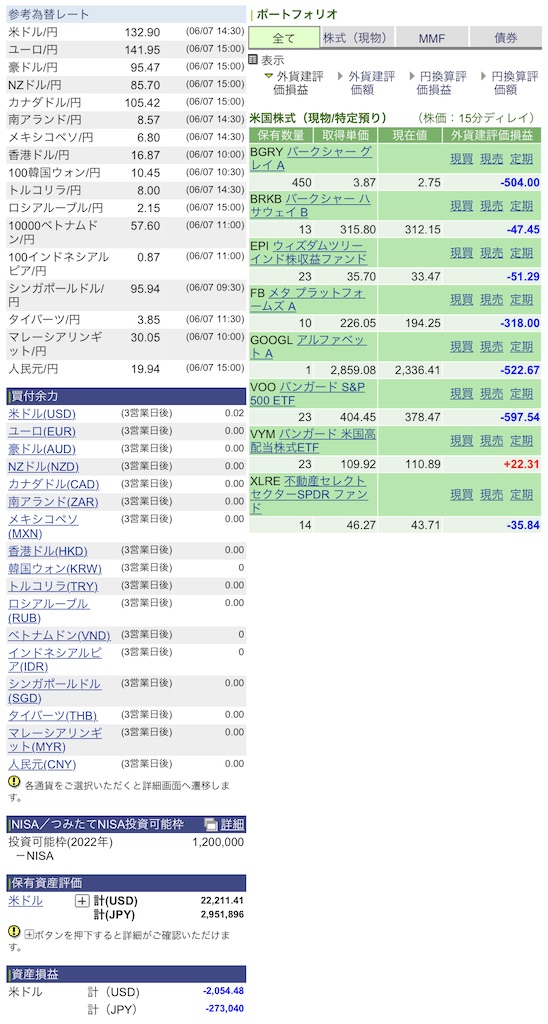
Task: Select 円換算評価損益 display option
Action: click(x=438, y=83)
